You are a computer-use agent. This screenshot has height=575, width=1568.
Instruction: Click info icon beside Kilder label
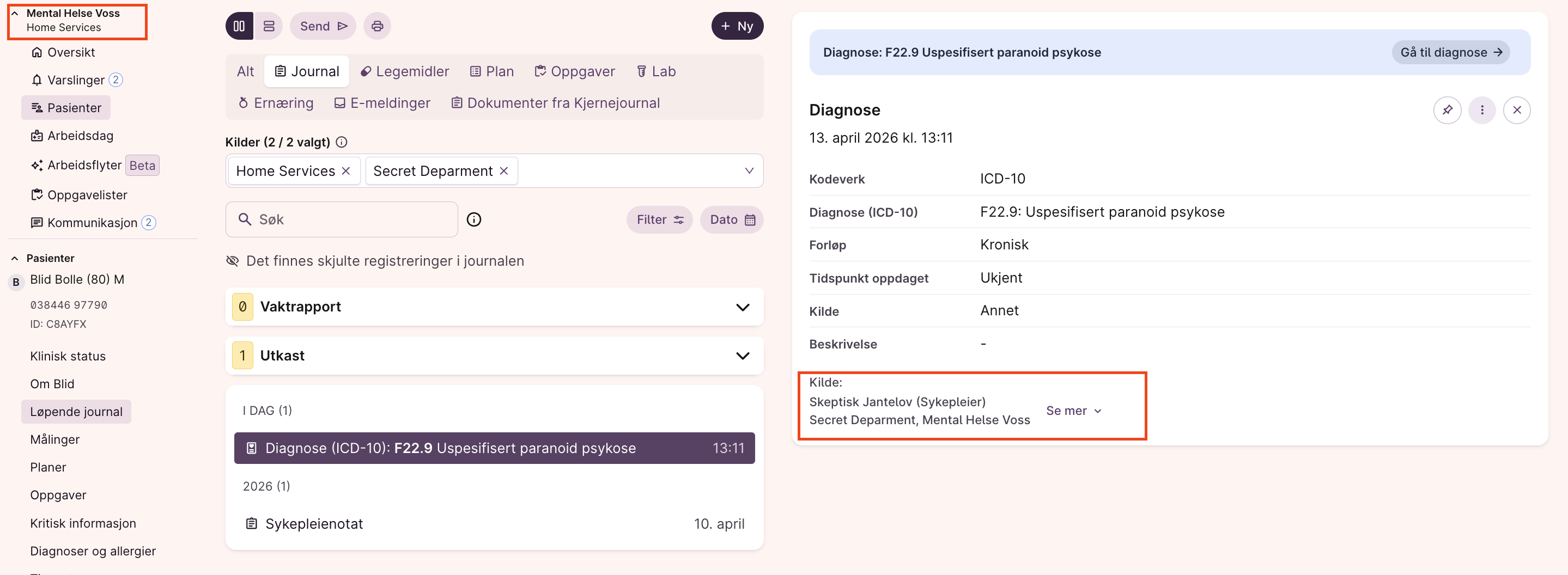342,142
